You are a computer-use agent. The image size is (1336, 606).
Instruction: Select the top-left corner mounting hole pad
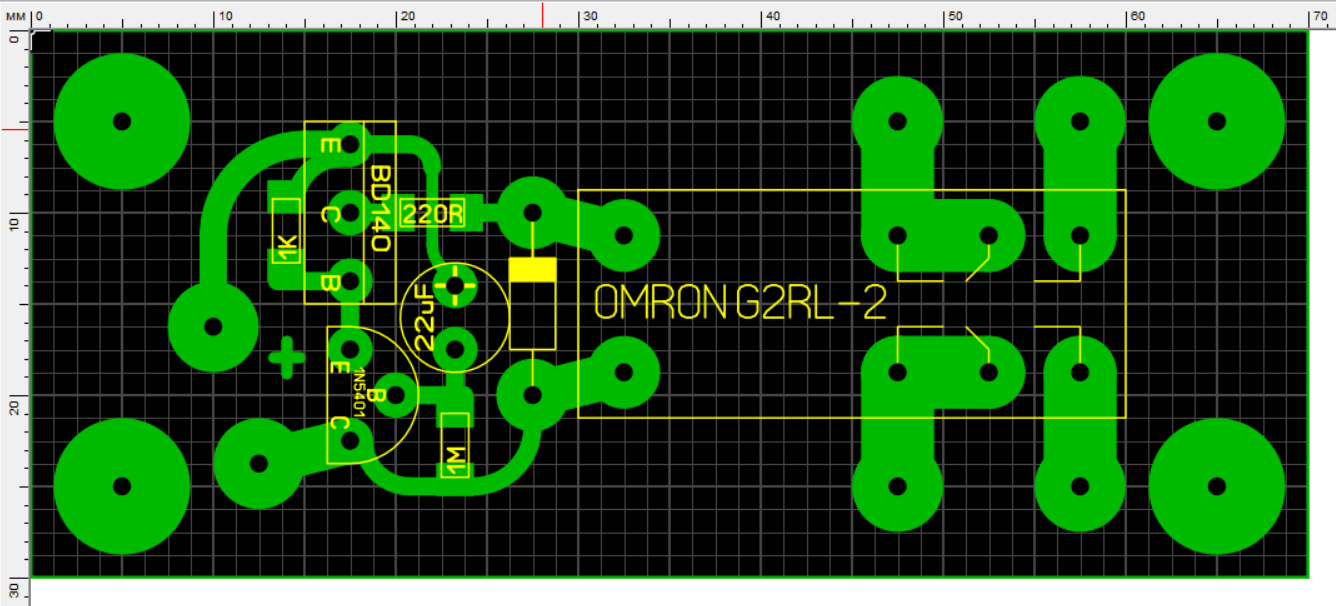[x=121, y=121]
